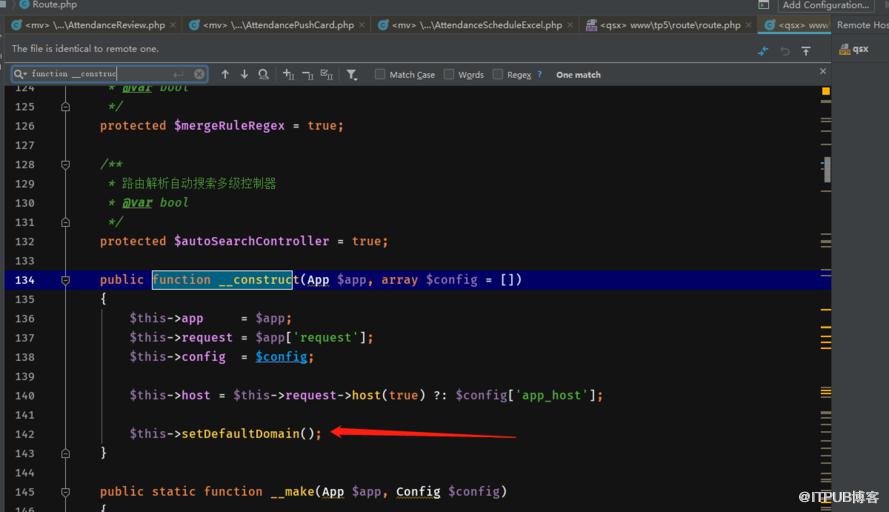Switch to AttendanceScheduleExcel.php tab
Screen dimensions: 889x512
point(477,25)
